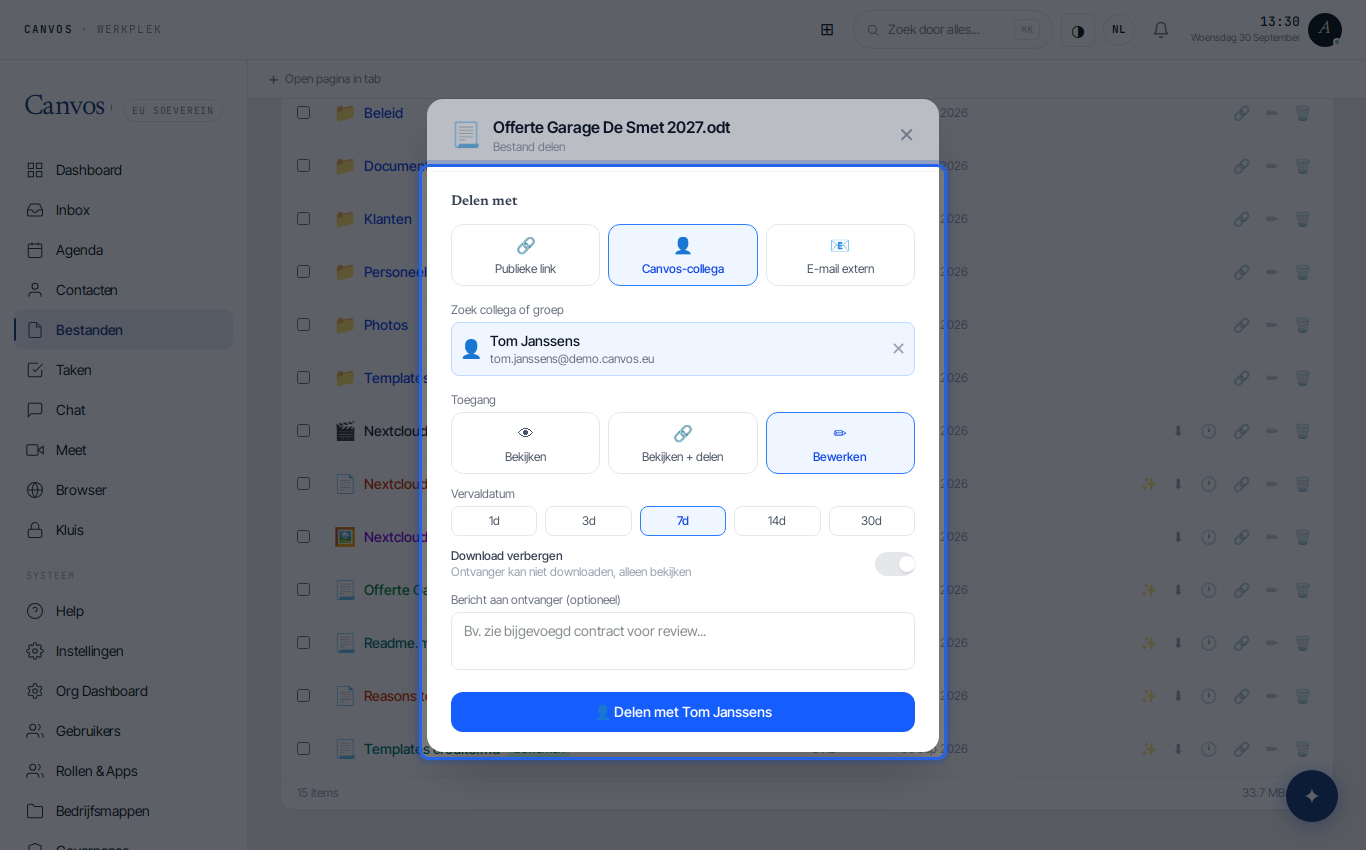This screenshot has height=850, width=1366.
Task: Delete the Klanten folder via trash icon
Action: (x=1302, y=219)
